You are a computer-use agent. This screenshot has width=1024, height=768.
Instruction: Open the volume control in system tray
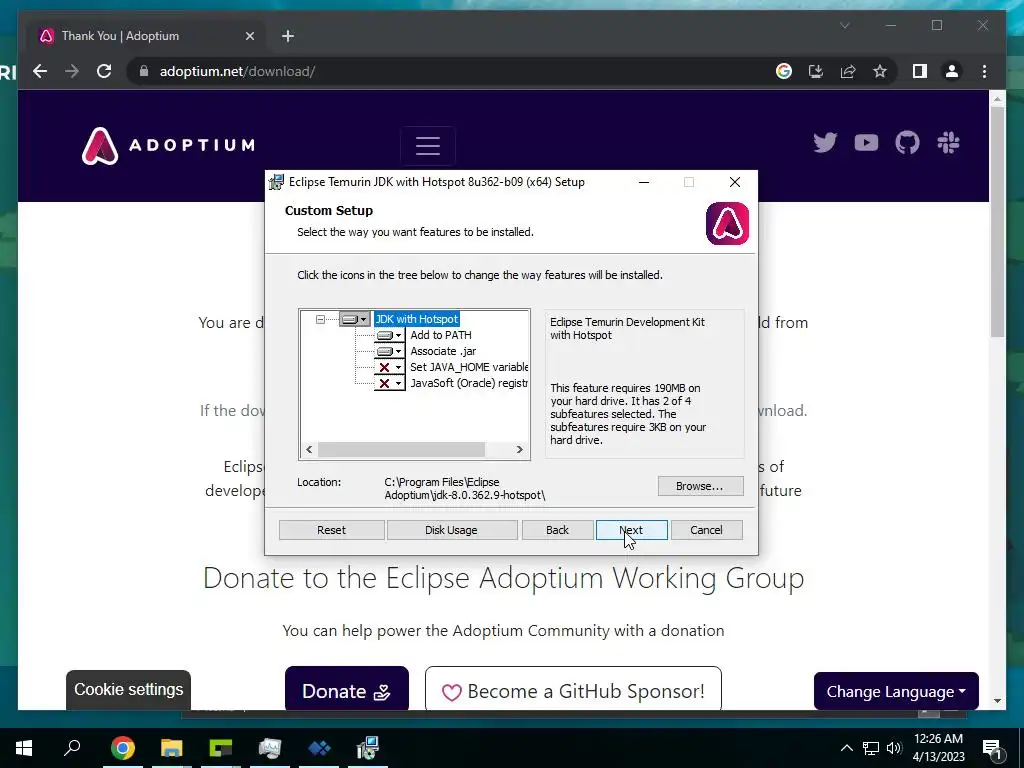pos(894,748)
